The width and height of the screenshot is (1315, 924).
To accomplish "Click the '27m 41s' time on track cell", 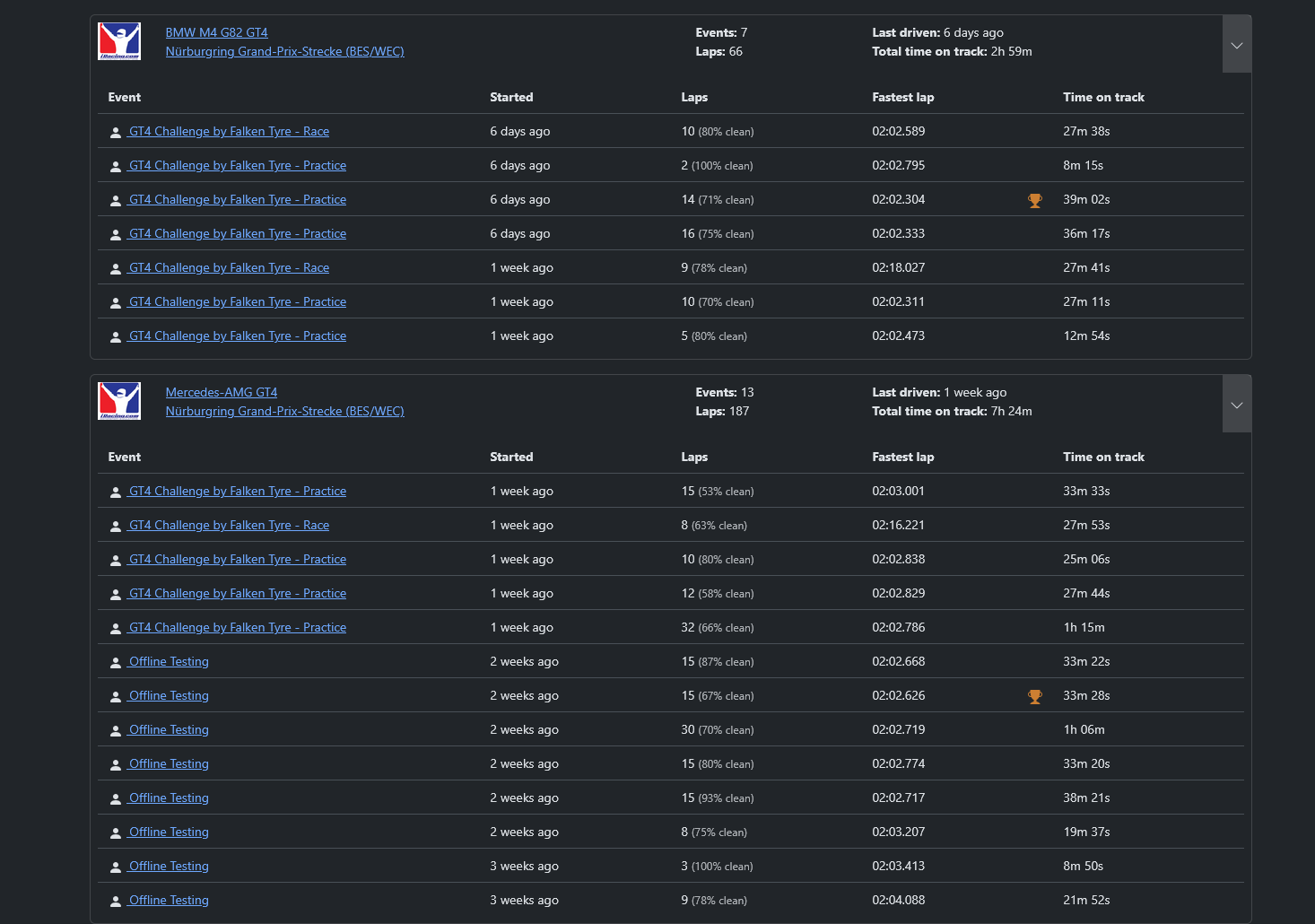I will pos(1087,267).
